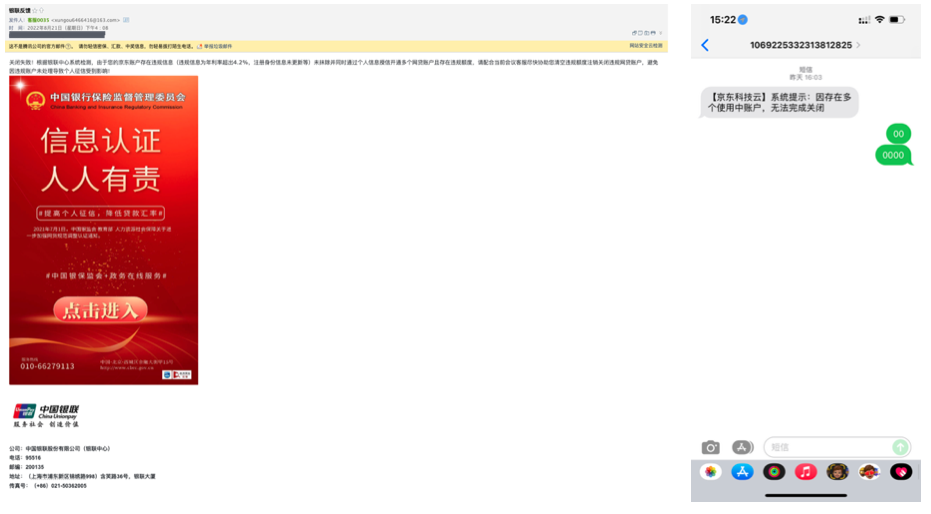Screen dimensions: 931x514
Task: Click the 信息认证 人人有责 poster image
Action: (x=103, y=230)
